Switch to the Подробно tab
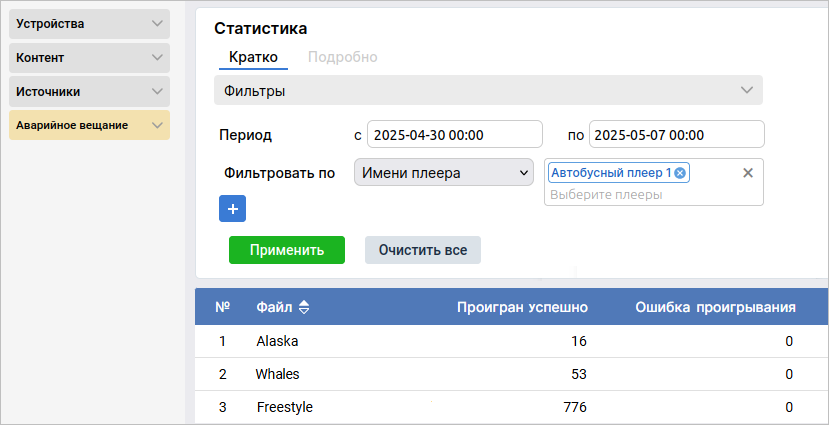This screenshot has width=829, height=425. click(342, 57)
